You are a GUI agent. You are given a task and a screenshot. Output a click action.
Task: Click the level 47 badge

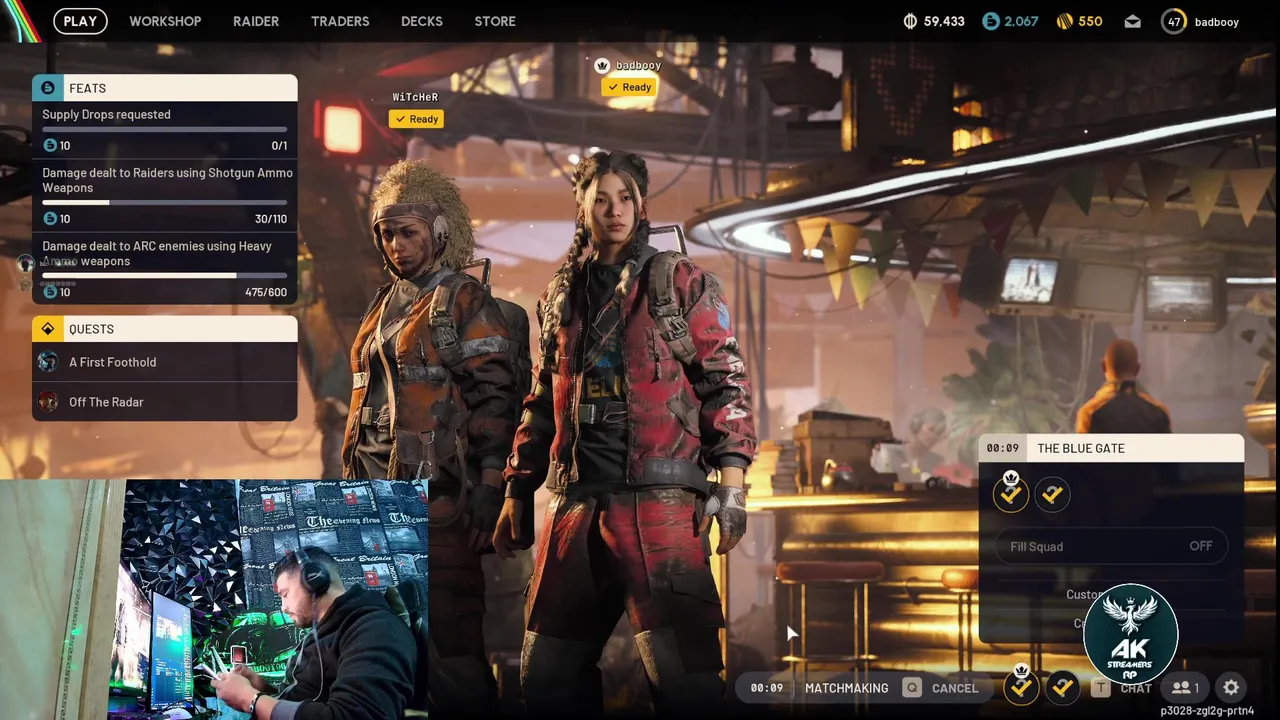tap(1174, 21)
